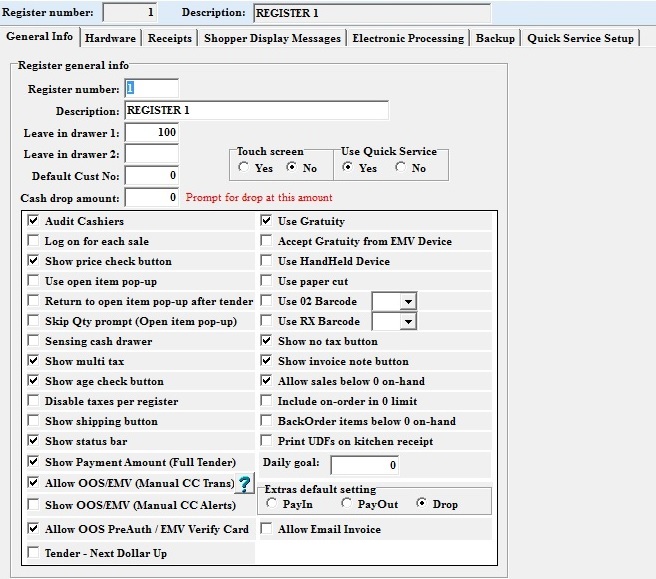Click the Cash drop amount field
The width and height of the screenshot is (656, 579).
(151, 198)
